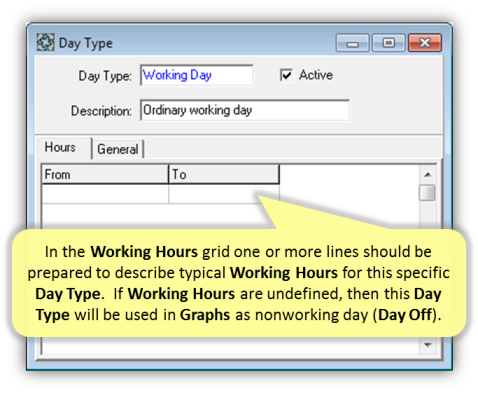Click the Day Type input field

197,75
